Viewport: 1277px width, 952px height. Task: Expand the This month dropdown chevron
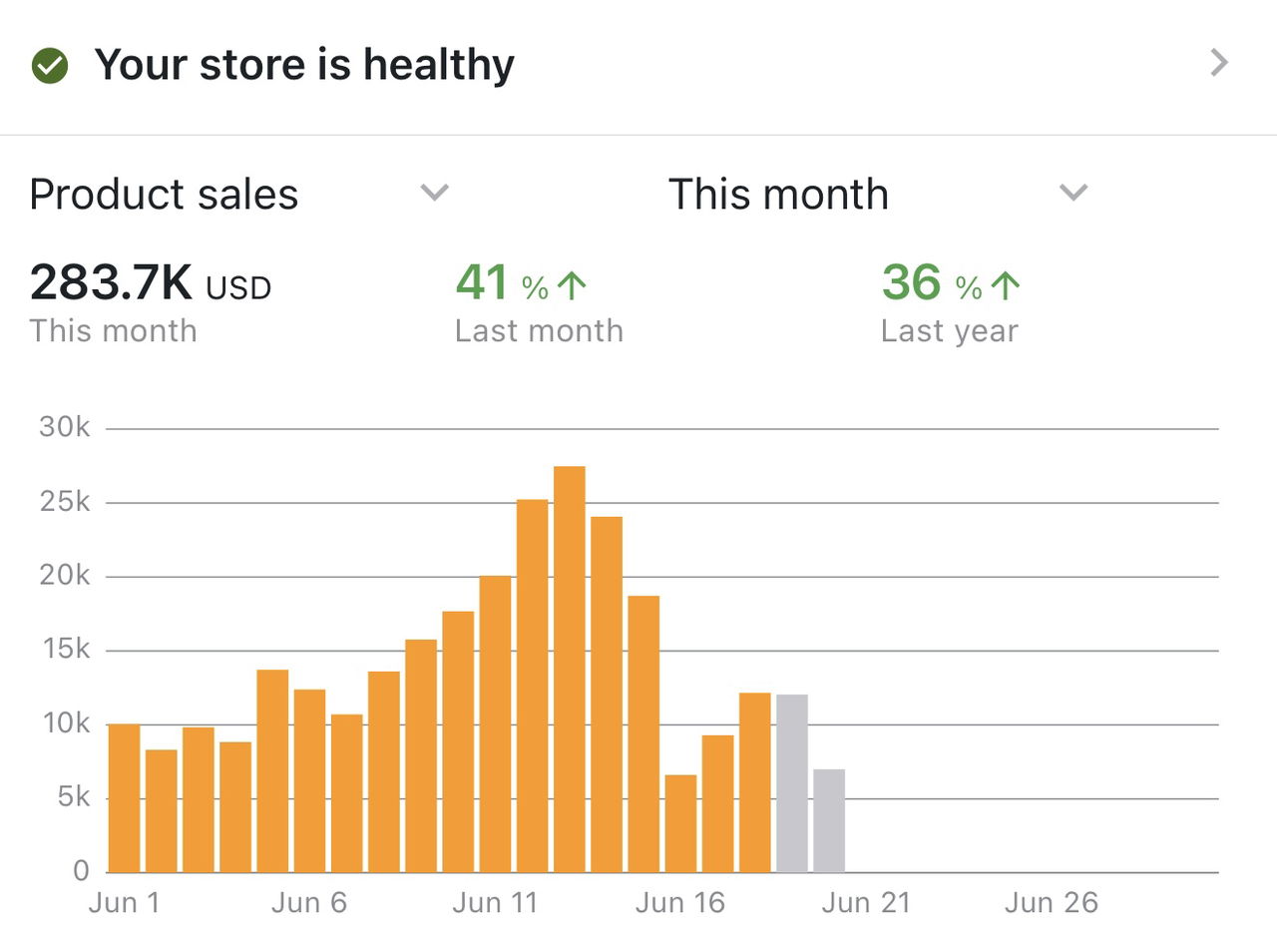[1072, 192]
